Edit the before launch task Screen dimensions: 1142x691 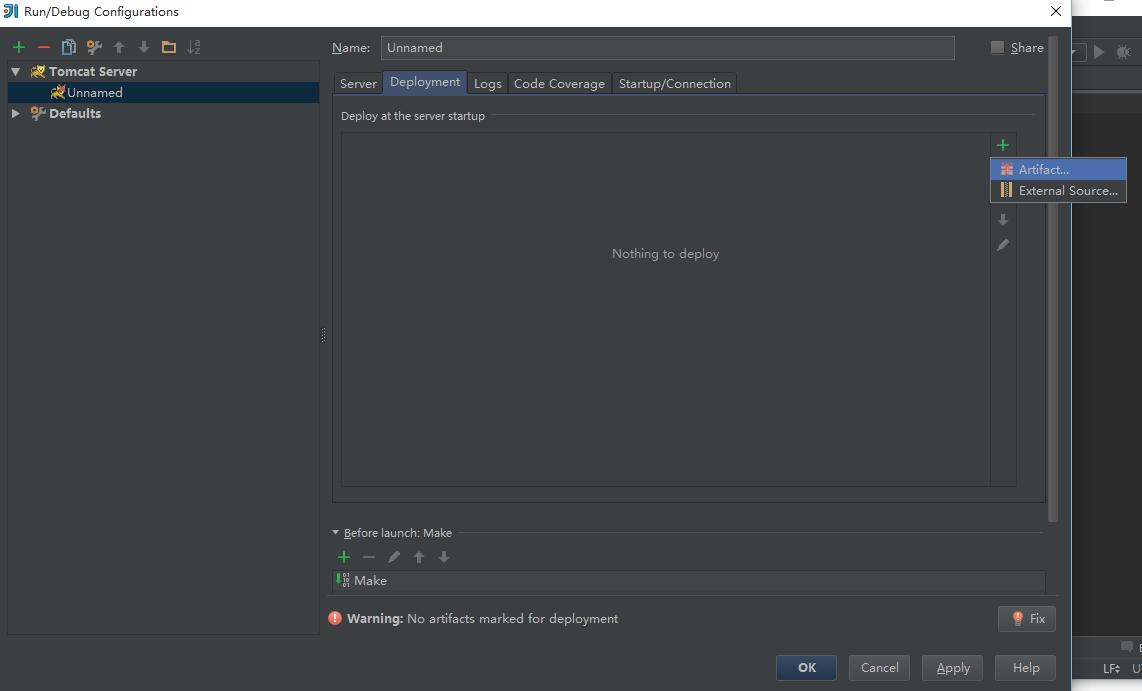pos(394,557)
